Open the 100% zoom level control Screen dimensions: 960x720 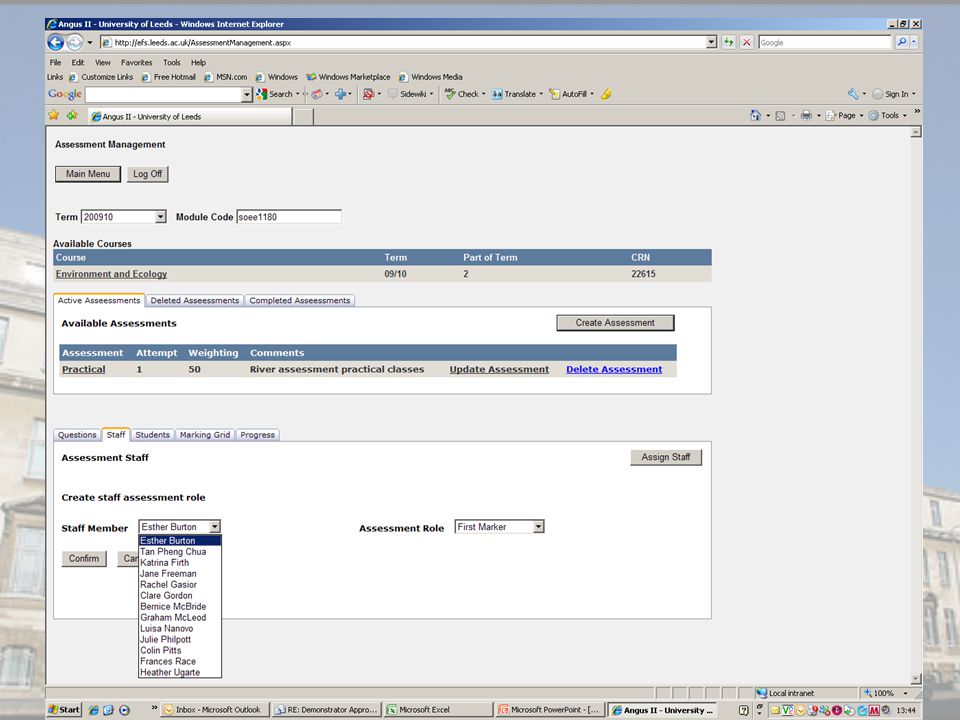pos(885,693)
